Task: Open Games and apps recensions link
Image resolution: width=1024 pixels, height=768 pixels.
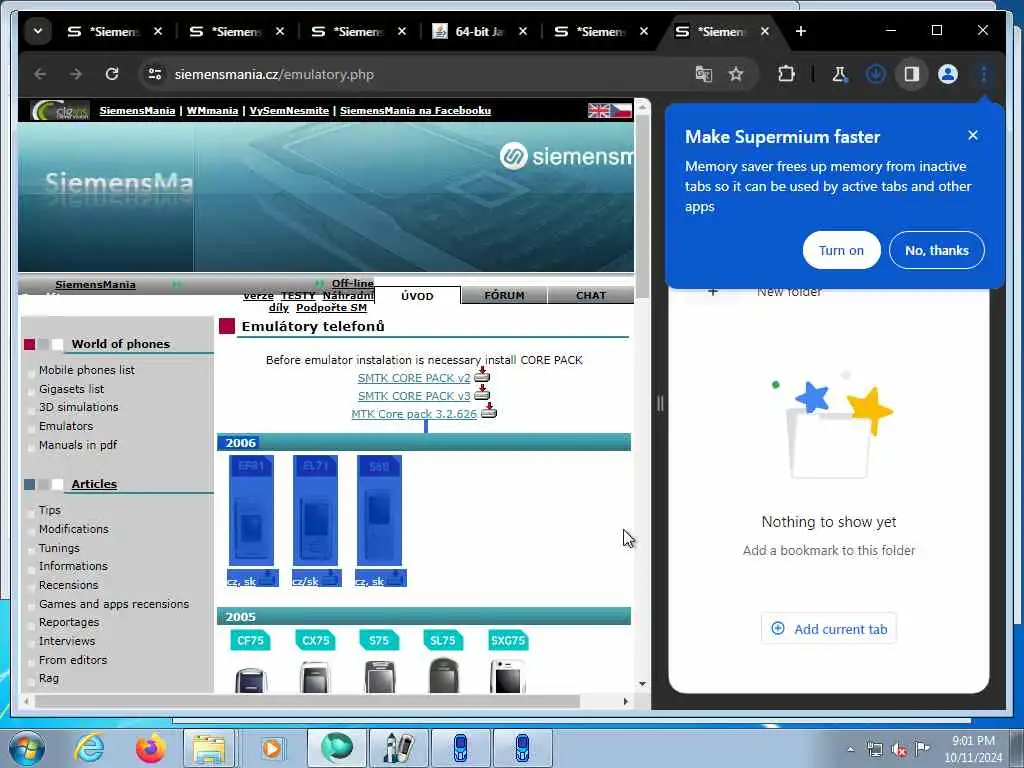Action: click(114, 604)
